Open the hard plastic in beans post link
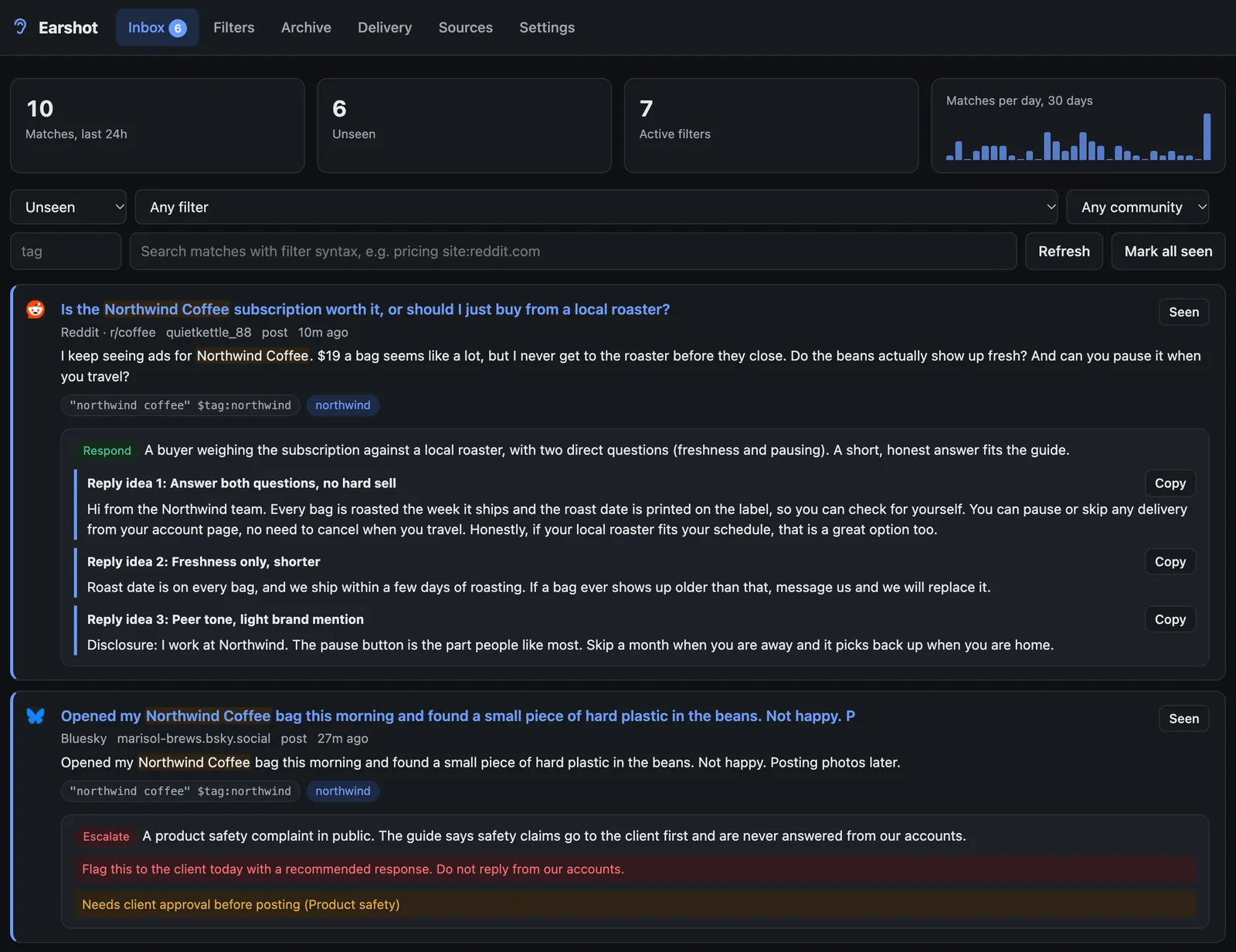 click(458, 716)
